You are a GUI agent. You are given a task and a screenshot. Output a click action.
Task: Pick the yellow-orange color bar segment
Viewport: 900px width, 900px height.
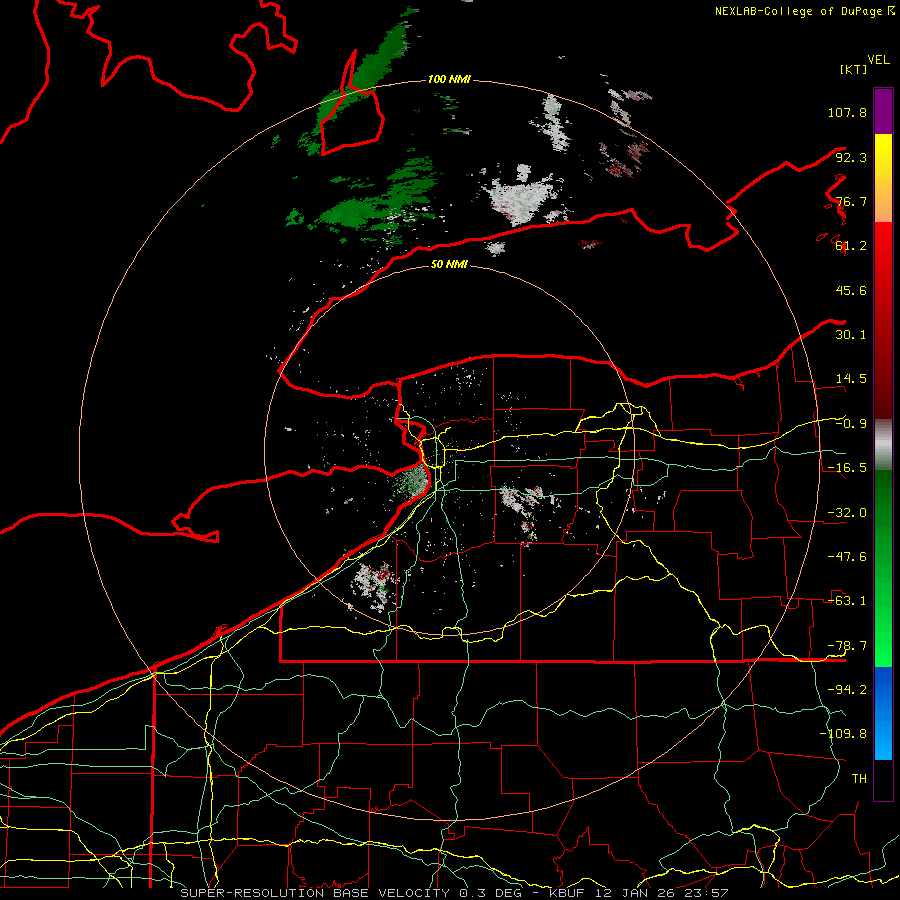(883, 178)
